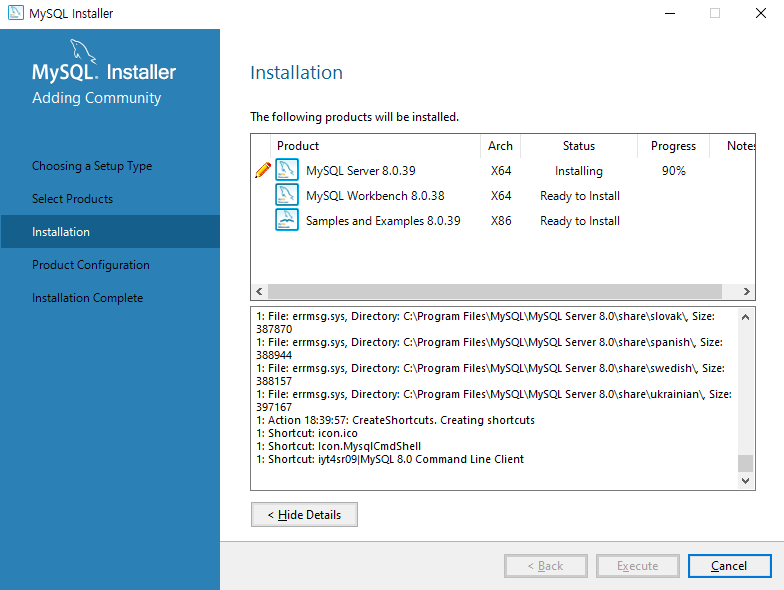Click the Icon.MysqlCmdShell shortcut log line
This screenshot has width=784, height=590.
coord(338,446)
